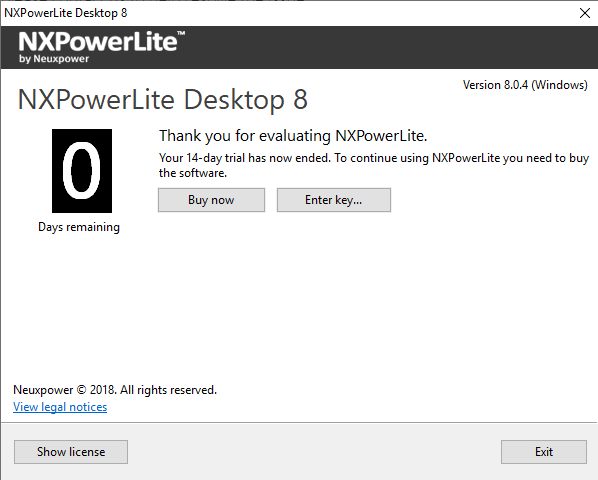This screenshot has height=480, width=598.
Task: Exit the NXPowerLite trial dialog
Action: click(x=544, y=452)
